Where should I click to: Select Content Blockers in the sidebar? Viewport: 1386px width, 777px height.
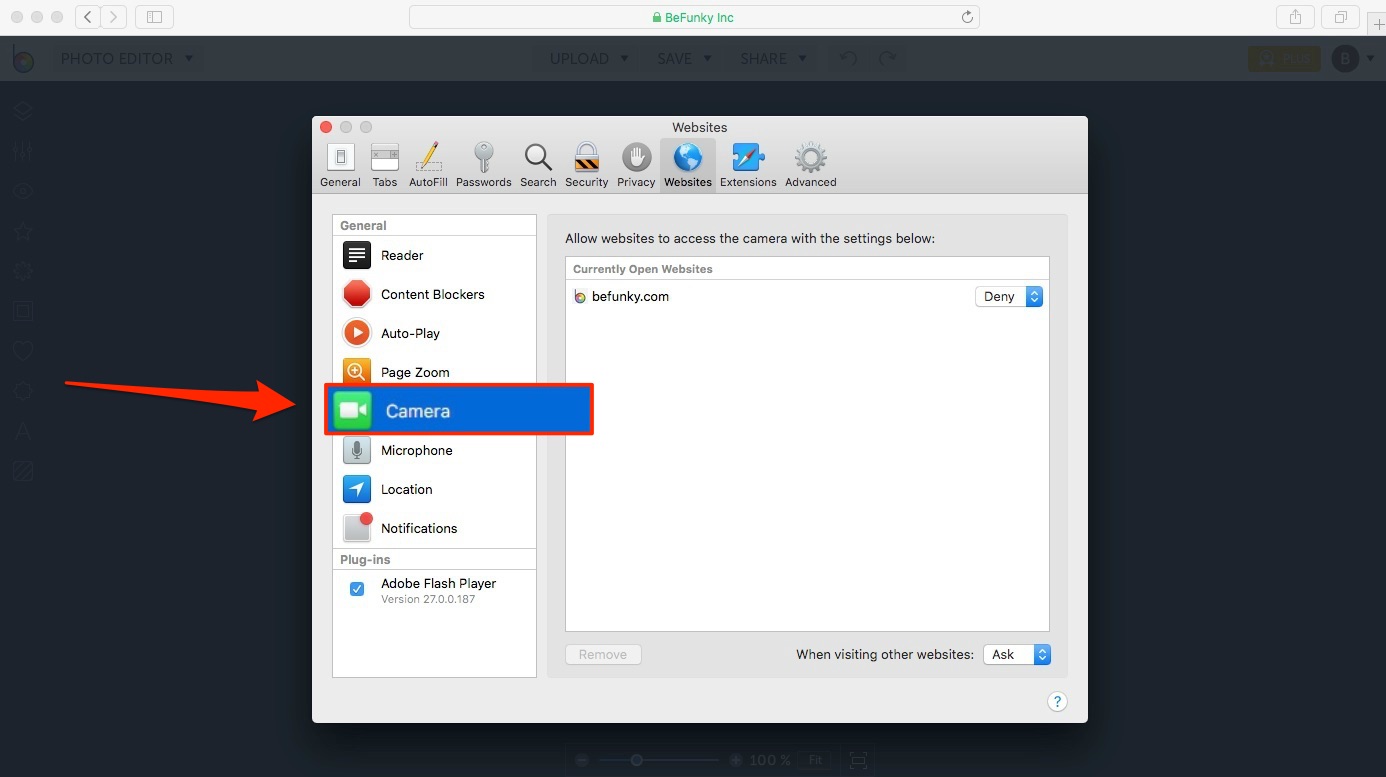click(435, 294)
